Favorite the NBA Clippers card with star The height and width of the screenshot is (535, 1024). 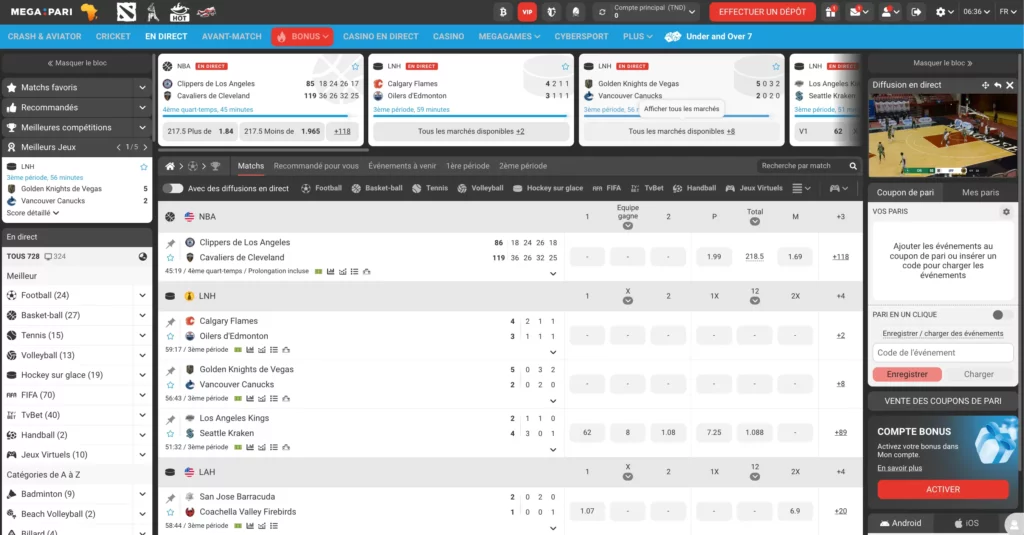355,66
